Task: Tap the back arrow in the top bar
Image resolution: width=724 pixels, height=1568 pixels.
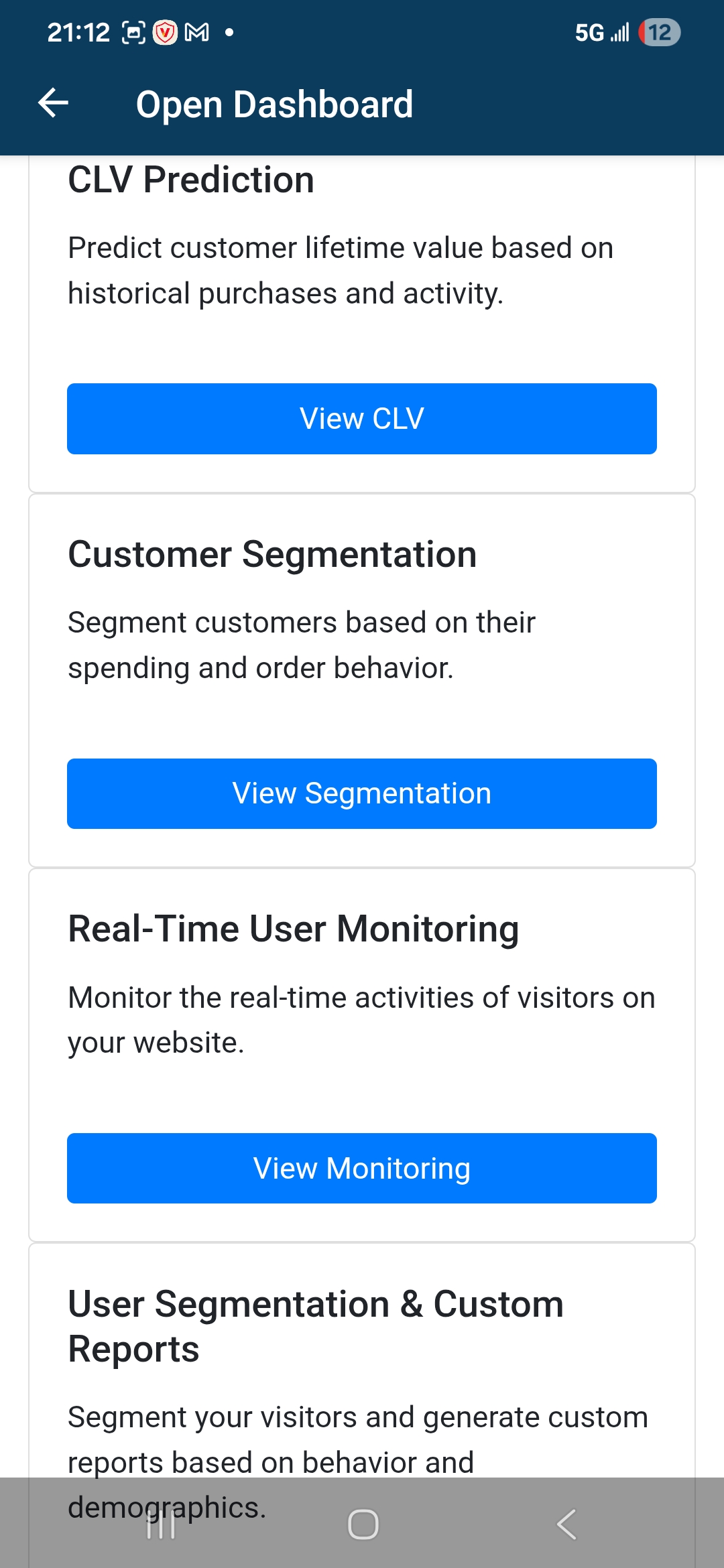Action: tap(54, 103)
